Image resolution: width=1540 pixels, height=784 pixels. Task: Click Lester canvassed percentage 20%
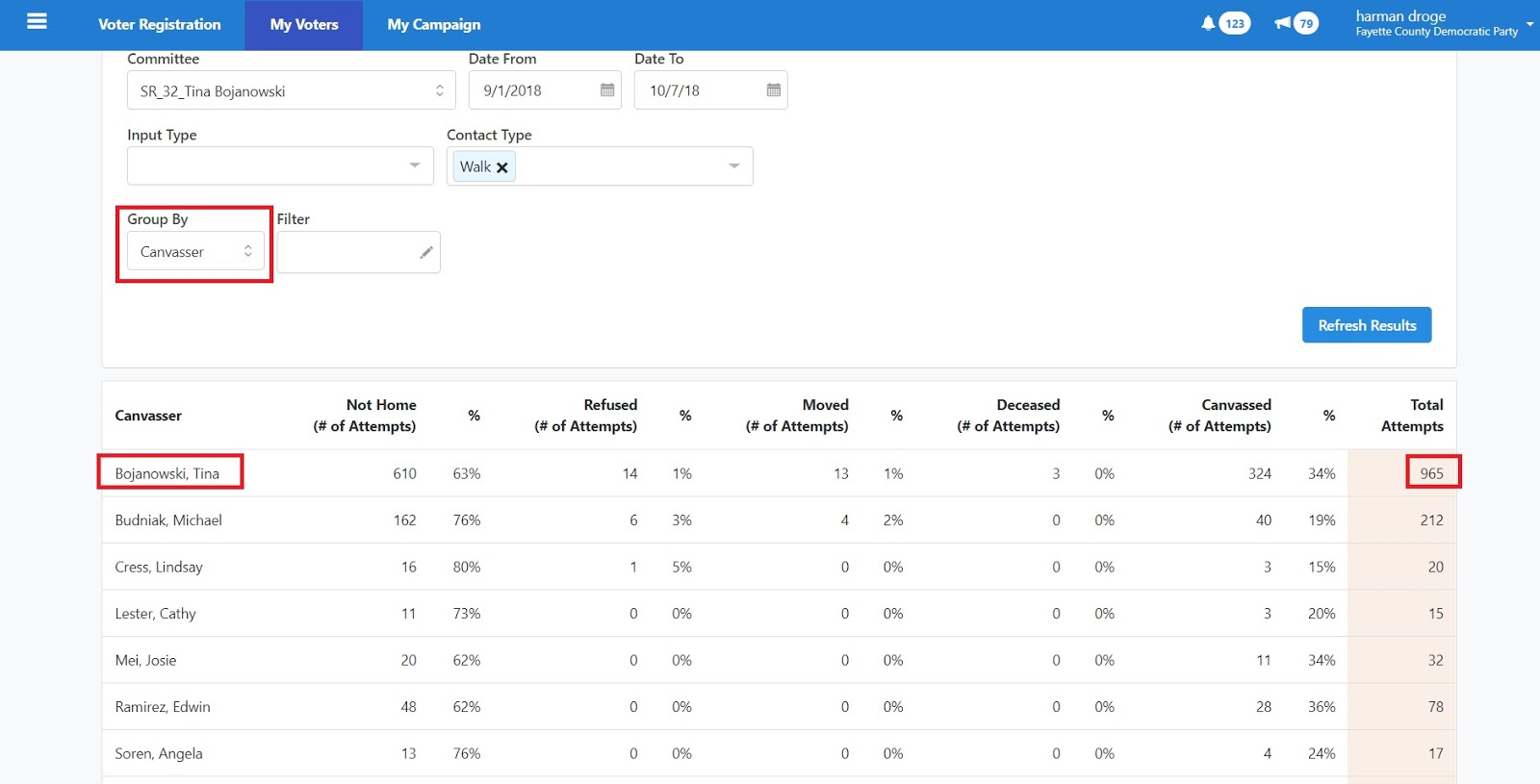point(1322,614)
